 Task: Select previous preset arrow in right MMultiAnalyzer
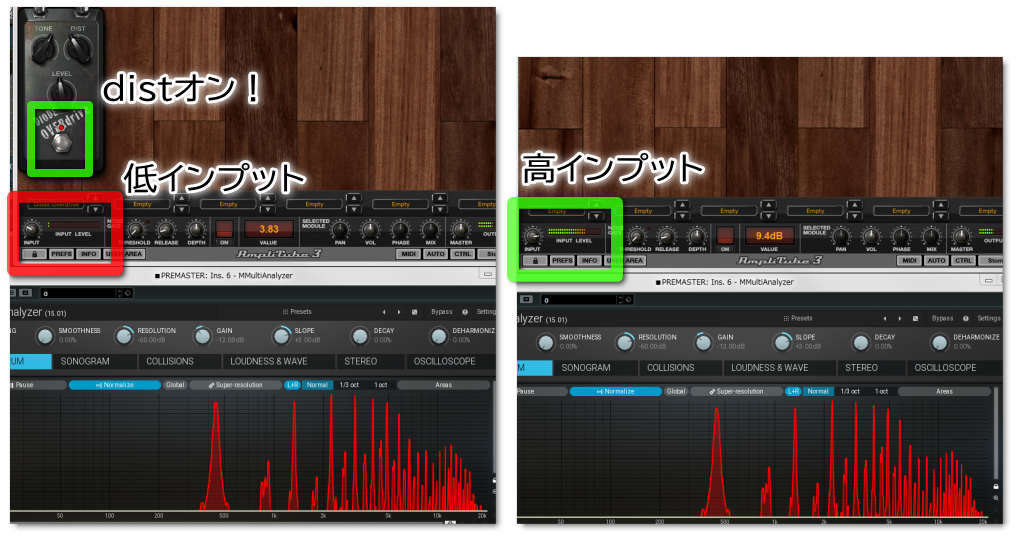(x=885, y=319)
